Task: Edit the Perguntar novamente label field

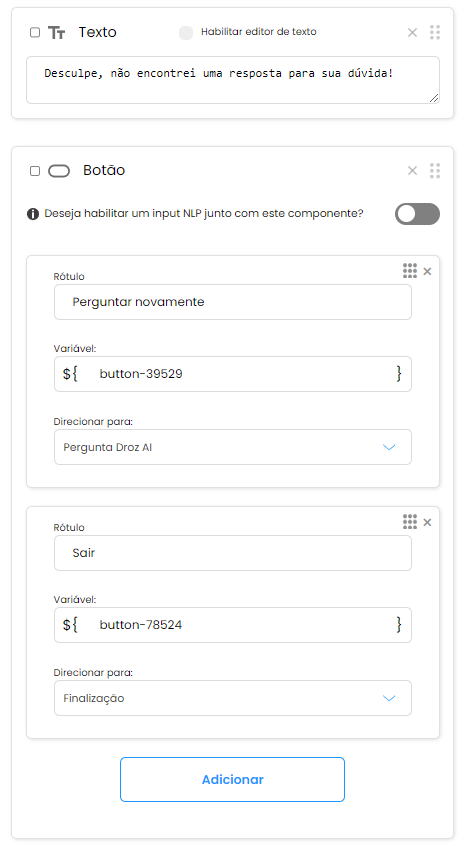Action: [x=232, y=302]
